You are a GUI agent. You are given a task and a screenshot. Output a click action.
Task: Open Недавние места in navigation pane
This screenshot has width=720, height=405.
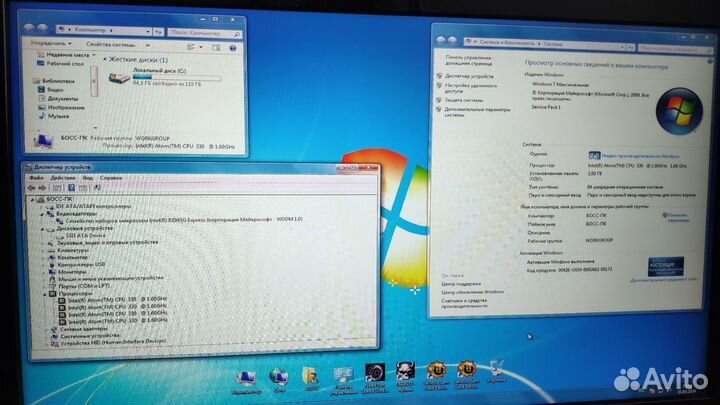64,55
